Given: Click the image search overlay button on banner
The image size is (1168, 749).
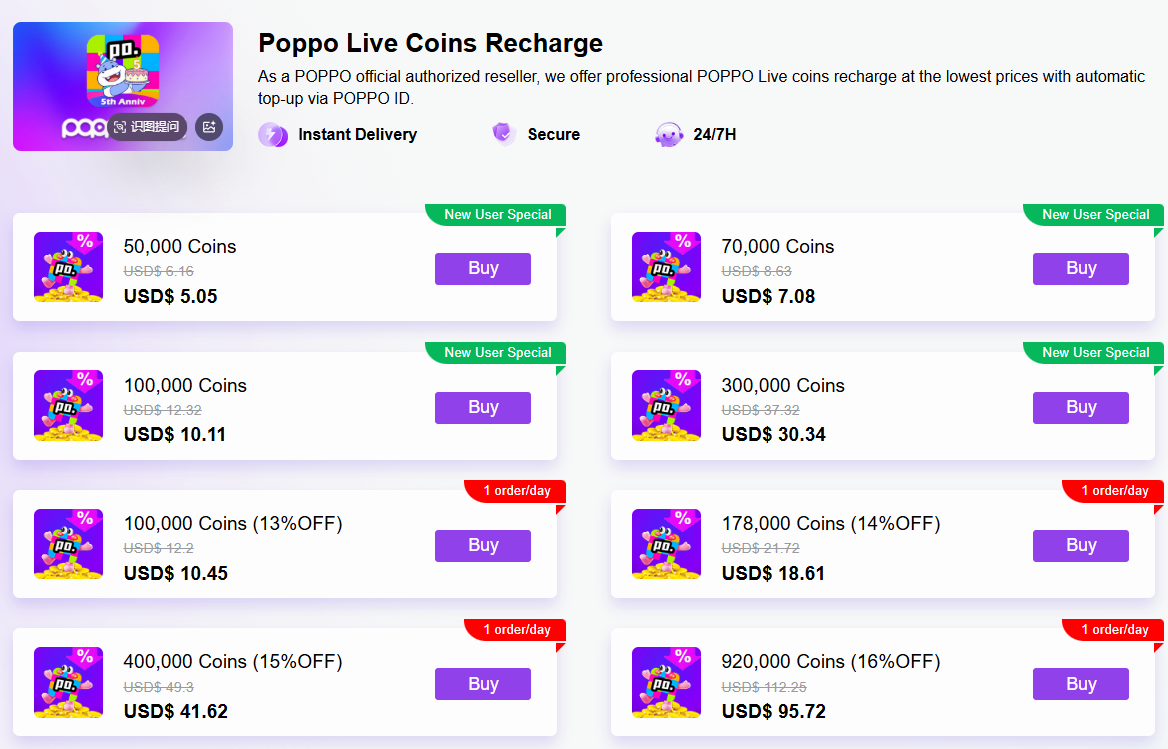Looking at the screenshot, I should point(146,127).
